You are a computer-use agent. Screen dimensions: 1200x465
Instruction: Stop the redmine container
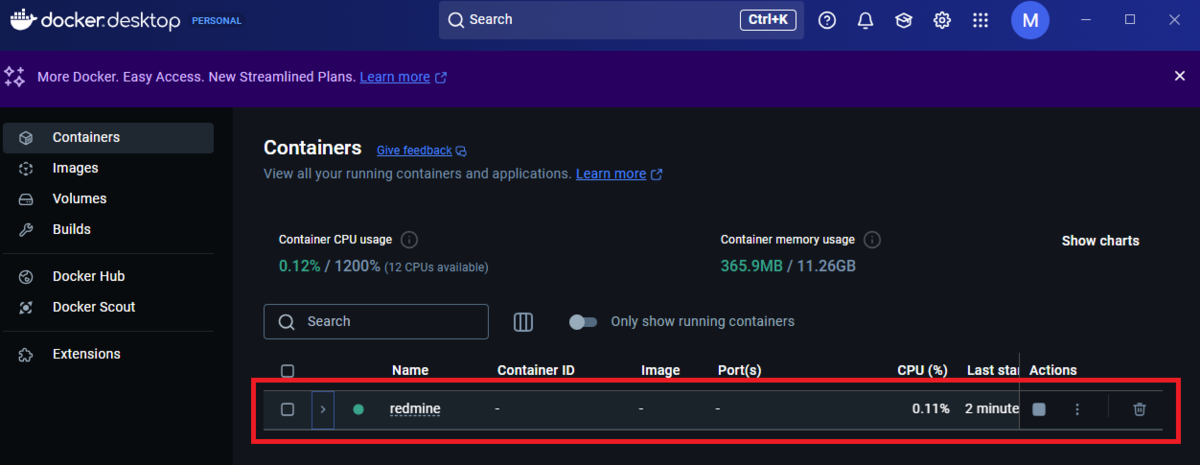pos(1039,409)
